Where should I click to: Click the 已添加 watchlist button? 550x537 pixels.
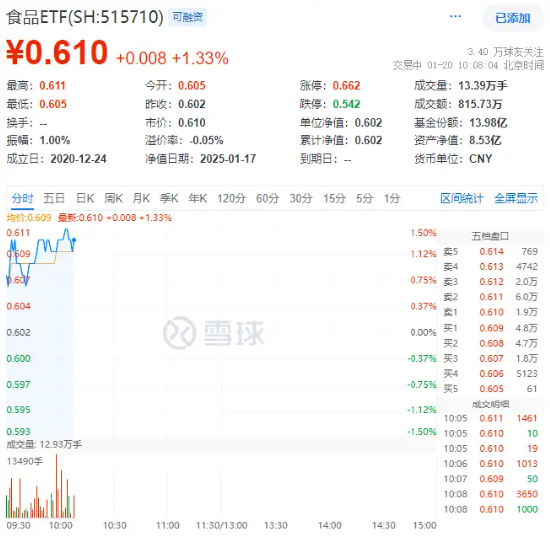pos(512,18)
